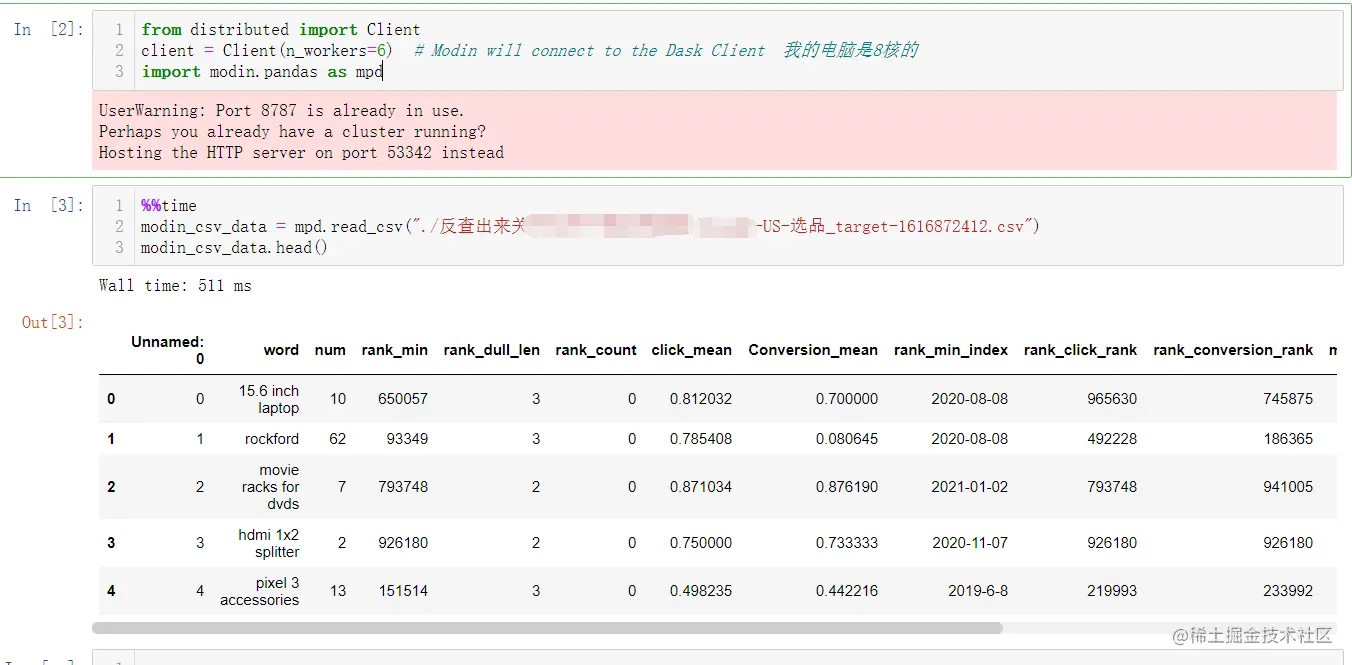This screenshot has height=665, width=1352.
Task: Select the 'hdmi 1x2 splitter' cell
Action: click(x=268, y=543)
